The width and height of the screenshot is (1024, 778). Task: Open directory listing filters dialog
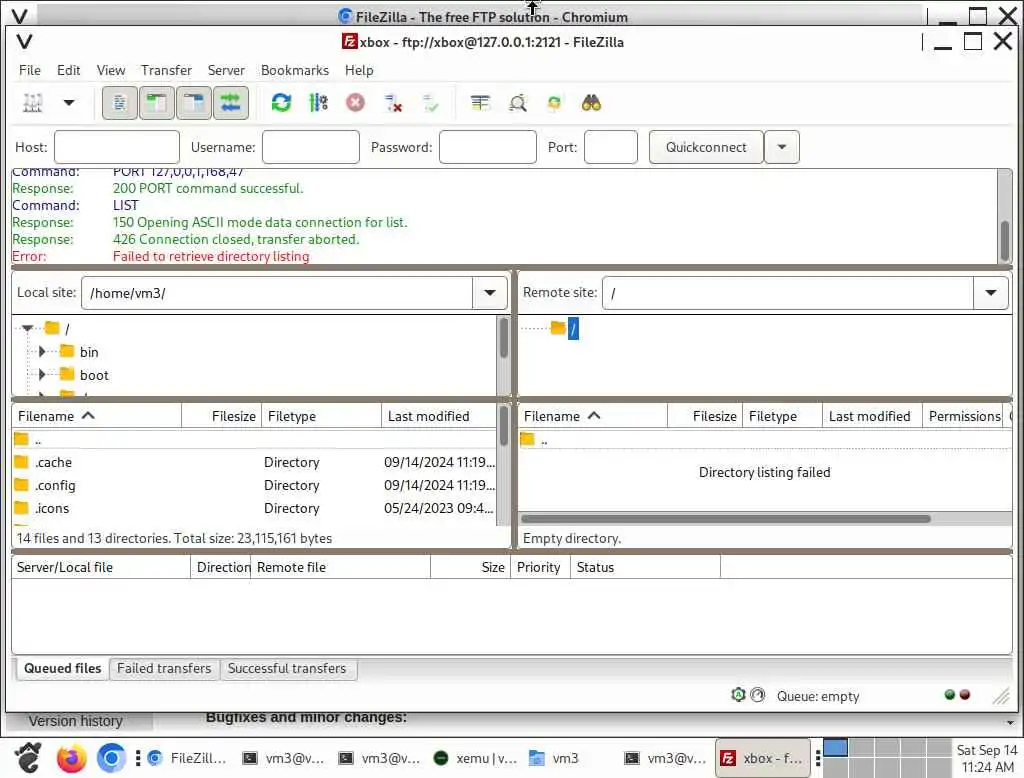[x=480, y=103]
